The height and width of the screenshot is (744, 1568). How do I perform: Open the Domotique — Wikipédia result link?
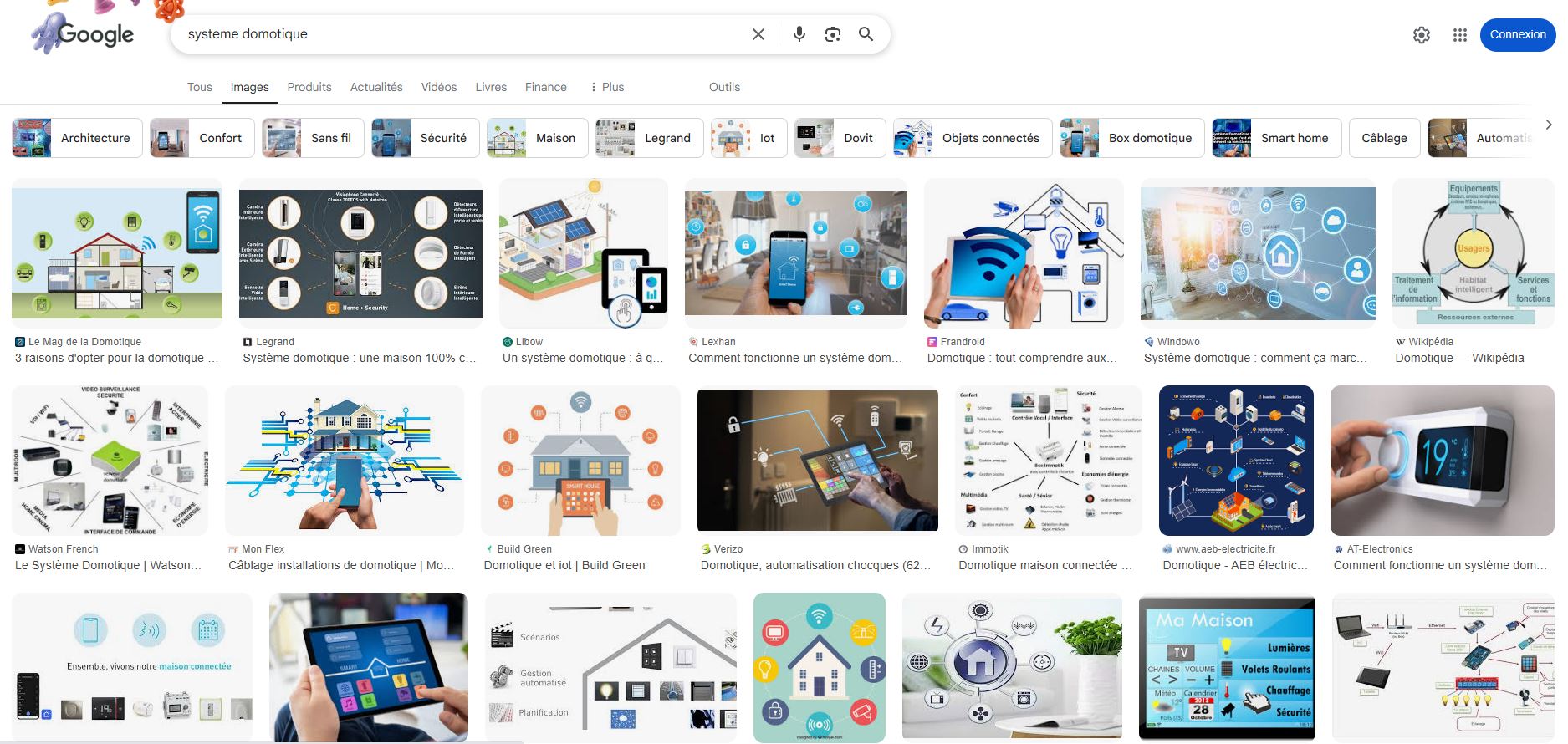(1458, 358)
